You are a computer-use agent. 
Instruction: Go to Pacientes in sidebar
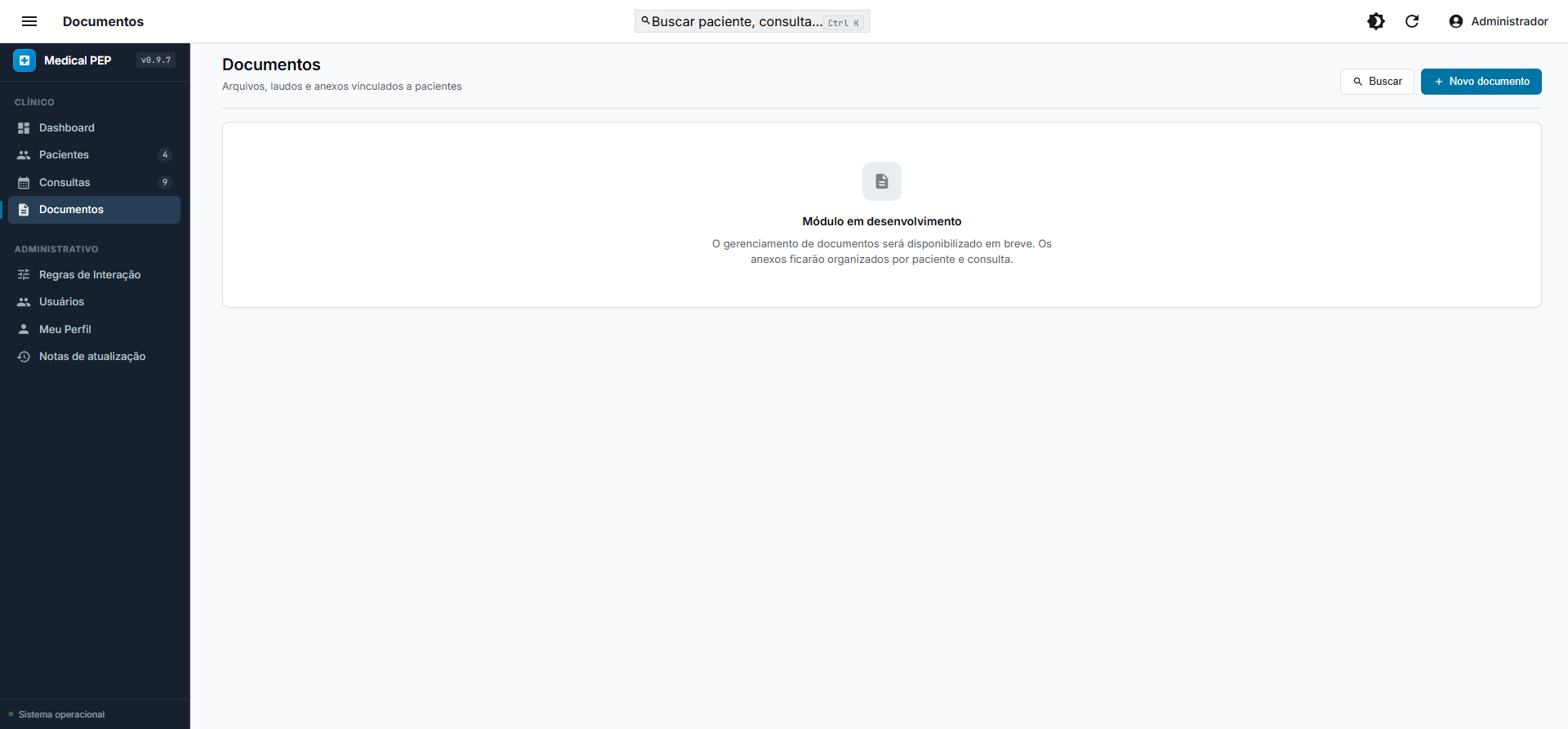94,155
